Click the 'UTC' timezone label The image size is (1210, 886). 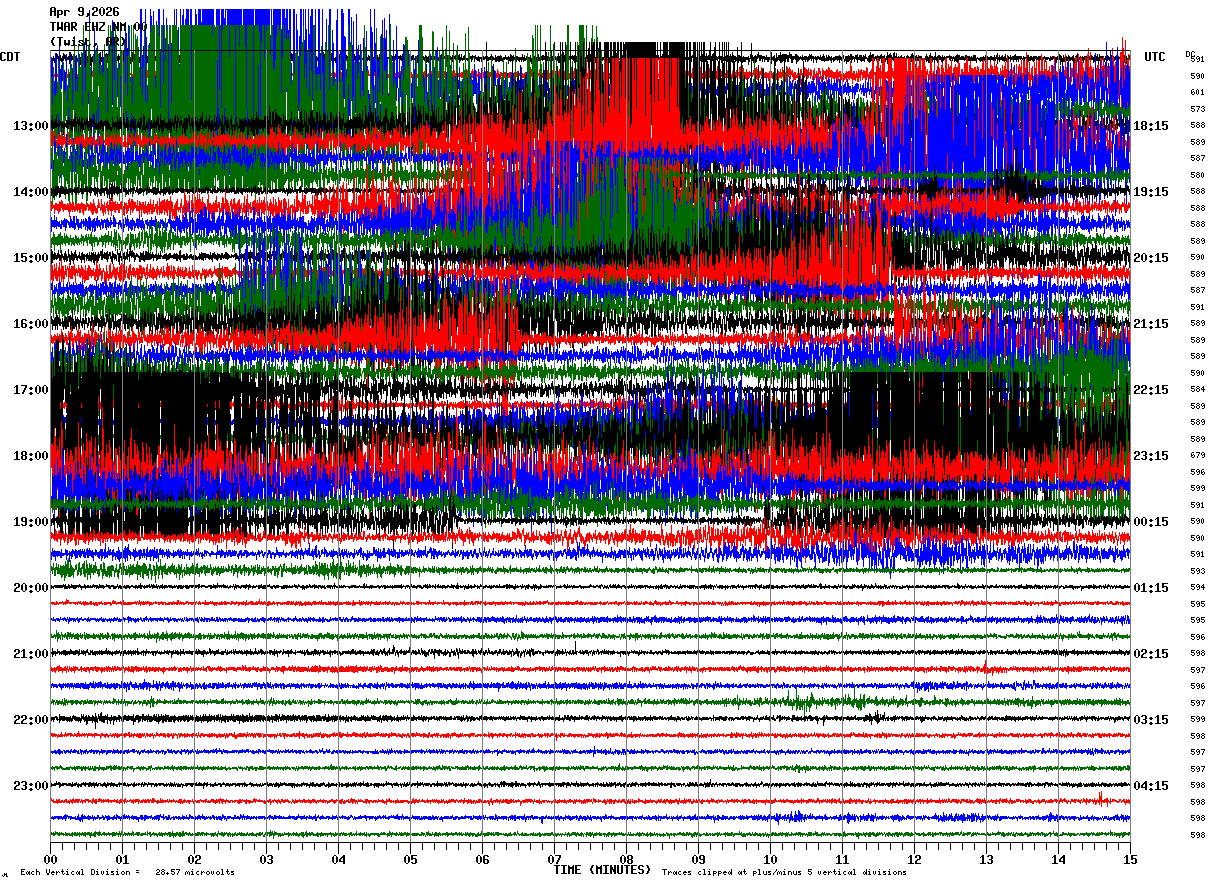(x=1155, y=57)
